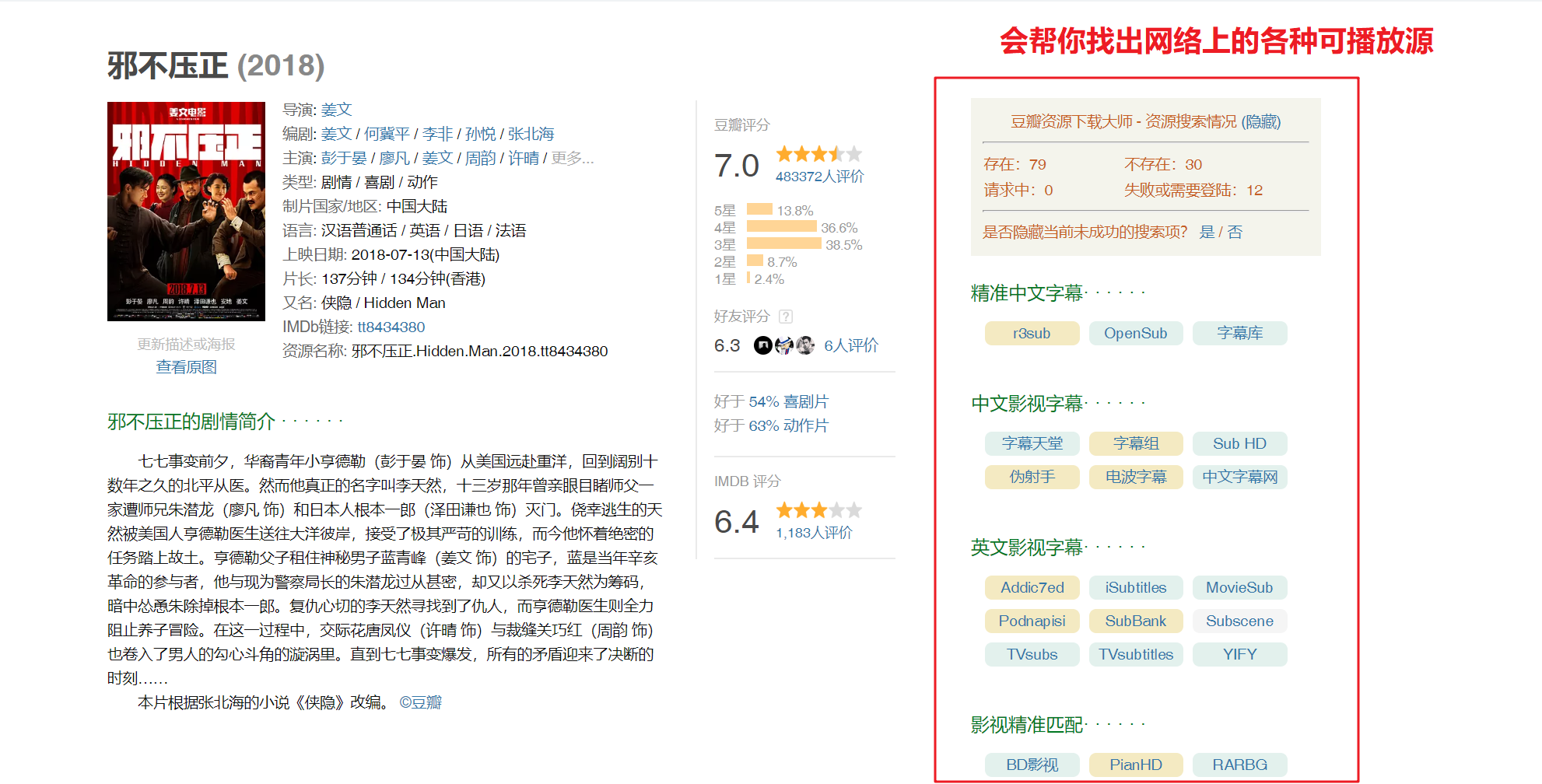Open director 姜文 link
1542x784 pixels.
(336, 110)
